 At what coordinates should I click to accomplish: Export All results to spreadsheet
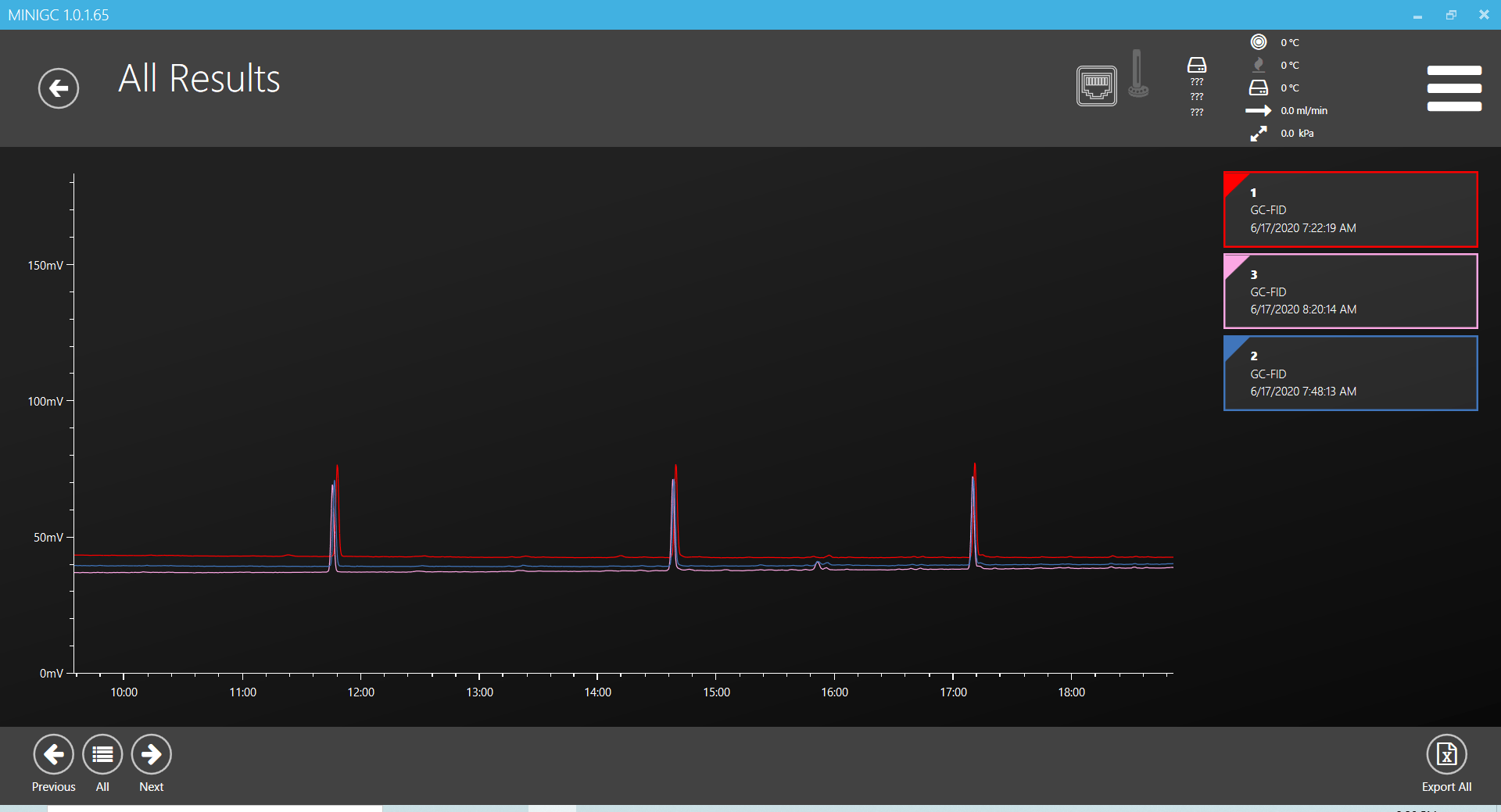1445,754
